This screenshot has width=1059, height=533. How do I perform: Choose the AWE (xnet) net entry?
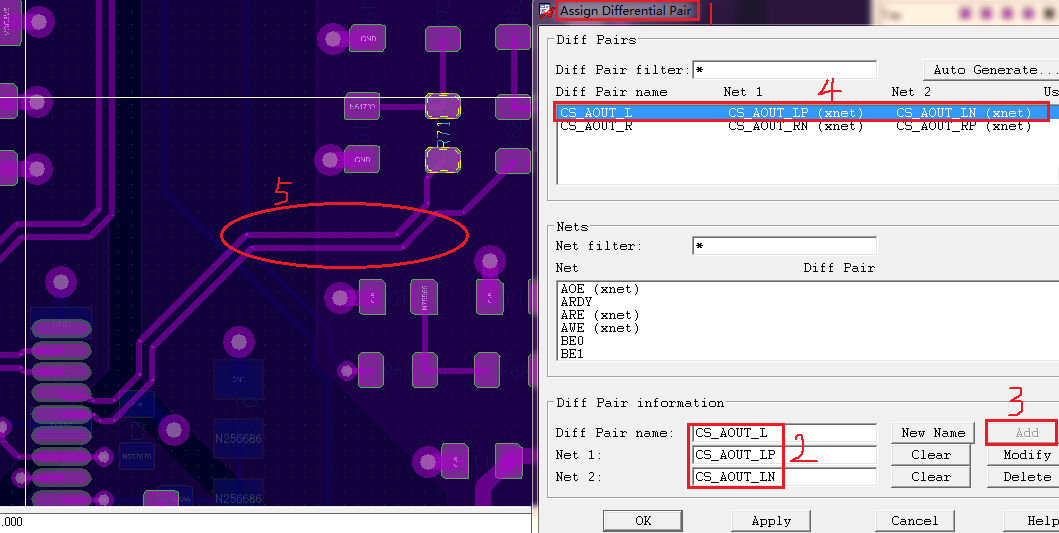tap(599, 328)
